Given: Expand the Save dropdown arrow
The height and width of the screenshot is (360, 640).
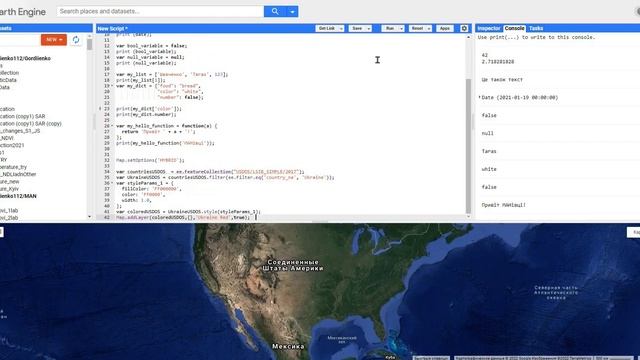Looking at the screenshot, I should [x=369, y=28].
